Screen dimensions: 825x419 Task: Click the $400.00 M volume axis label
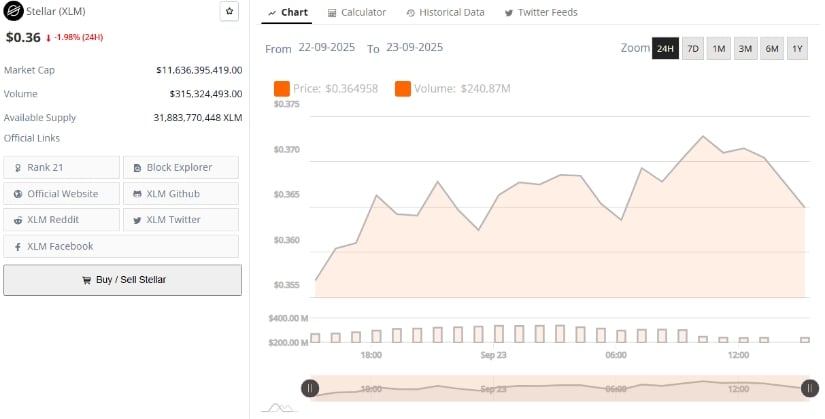pyautogui.click(x=288, y=318)
